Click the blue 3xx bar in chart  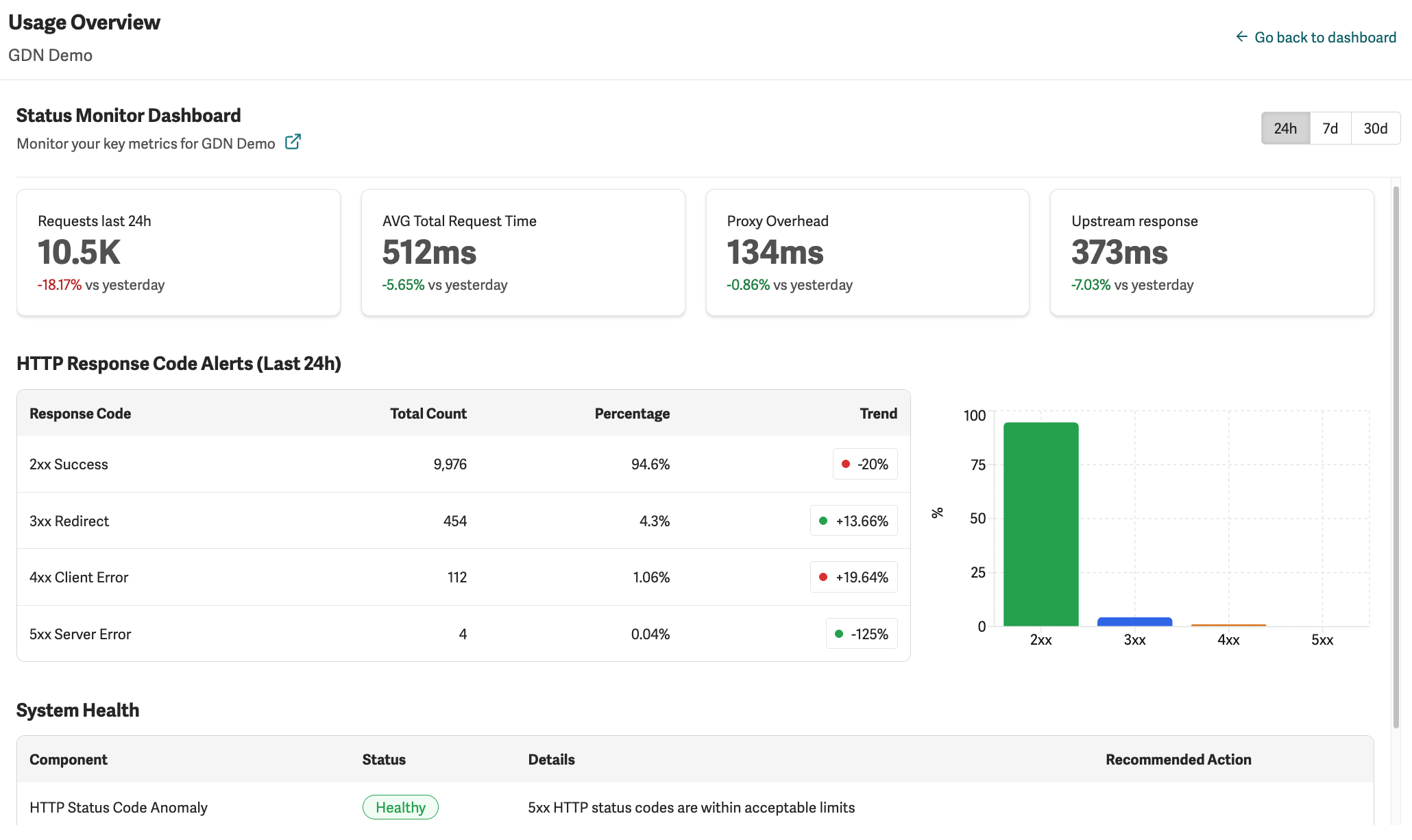[x=1134, y=621]
